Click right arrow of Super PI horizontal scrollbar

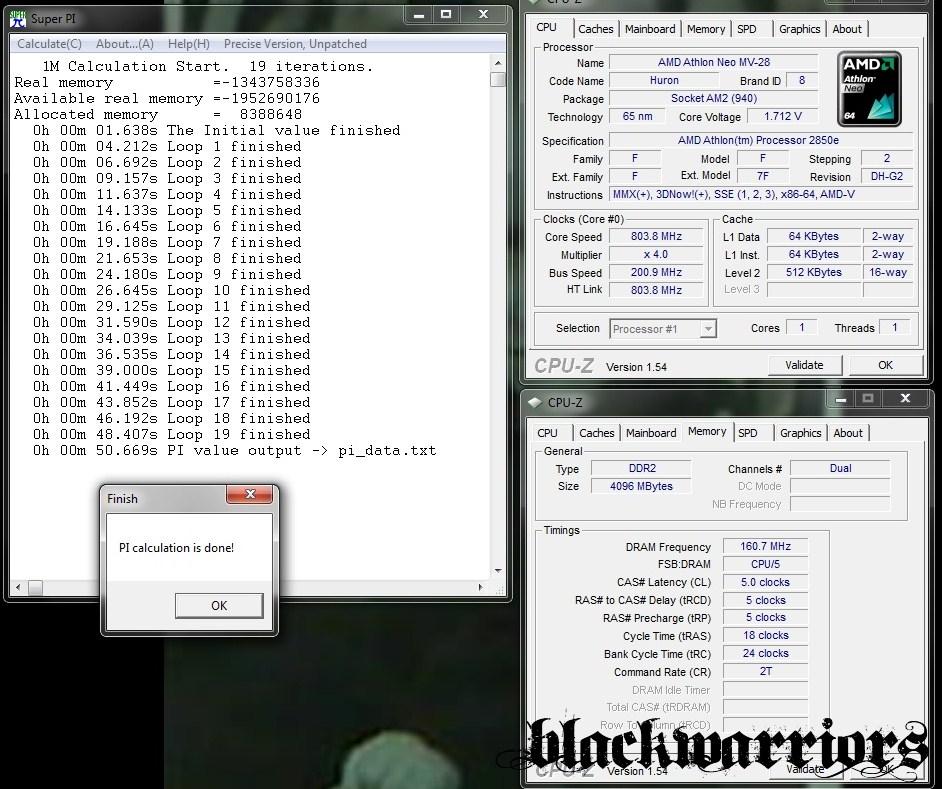point(480,587)
